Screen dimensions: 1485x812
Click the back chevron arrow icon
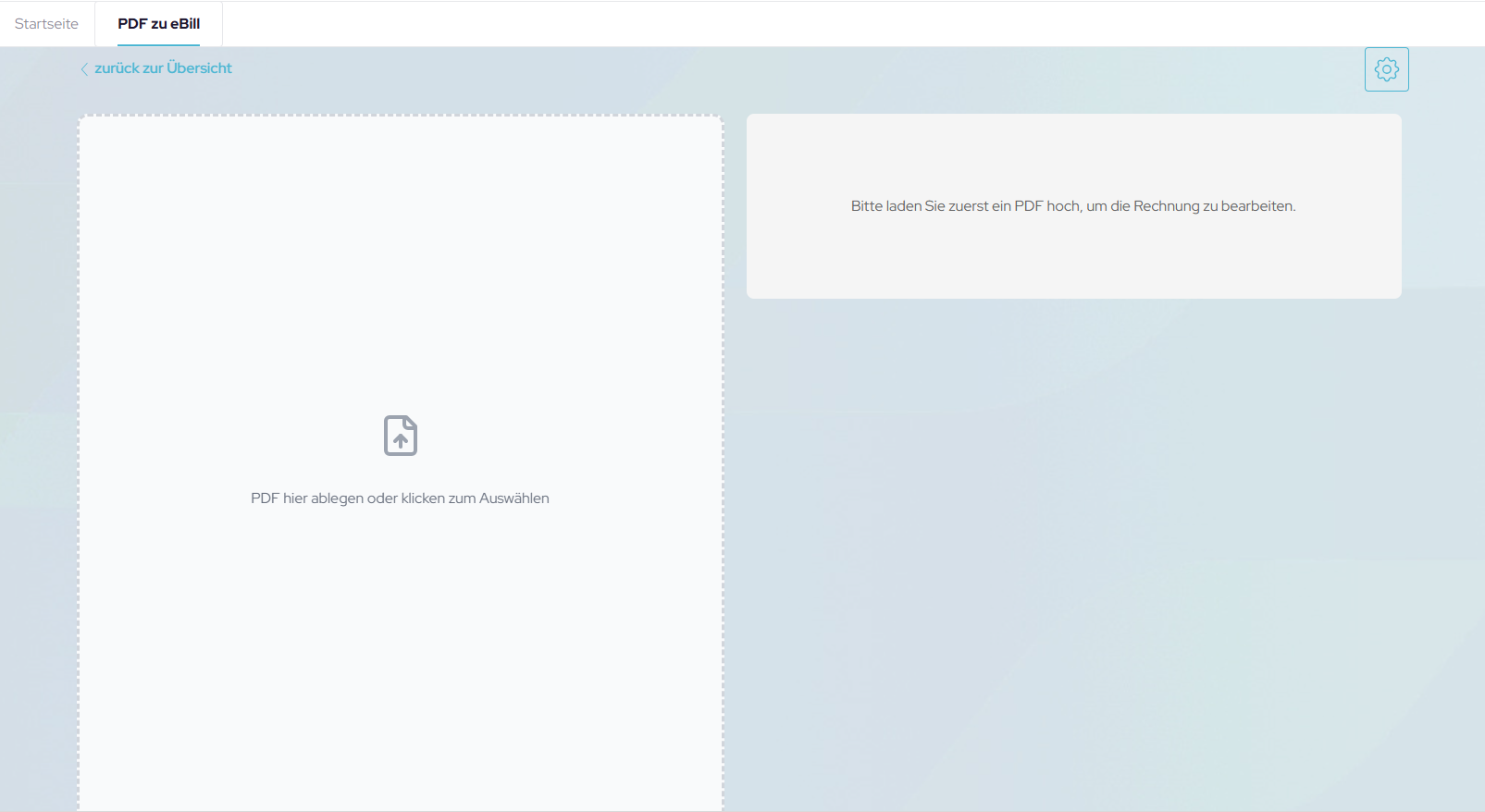pos(84,69)
